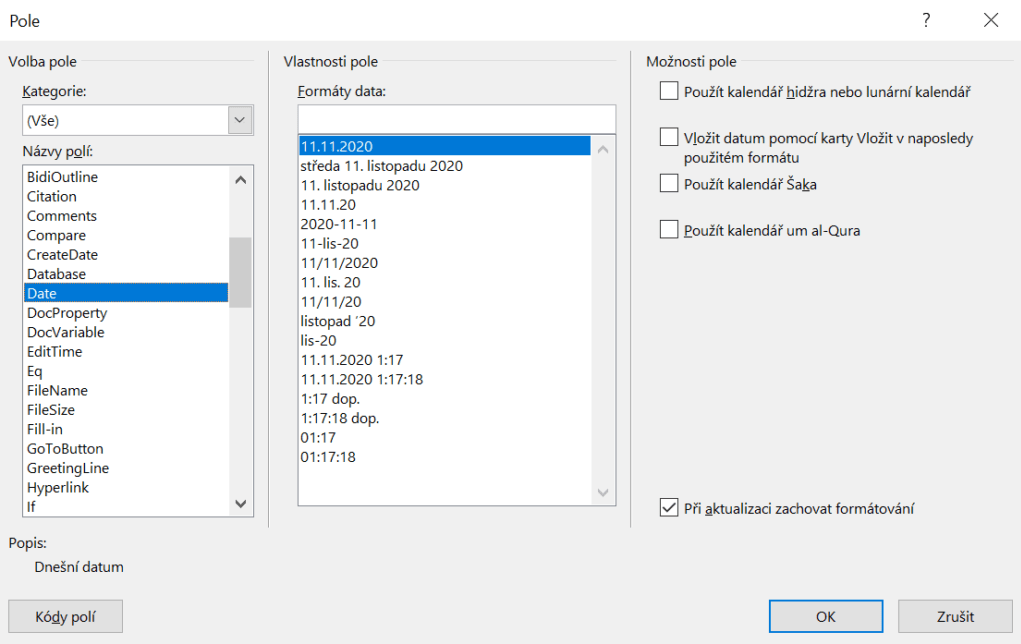
Task: Enable Použít kalendář hidžra nebo lunární checkbox
Action: [669, 92]
